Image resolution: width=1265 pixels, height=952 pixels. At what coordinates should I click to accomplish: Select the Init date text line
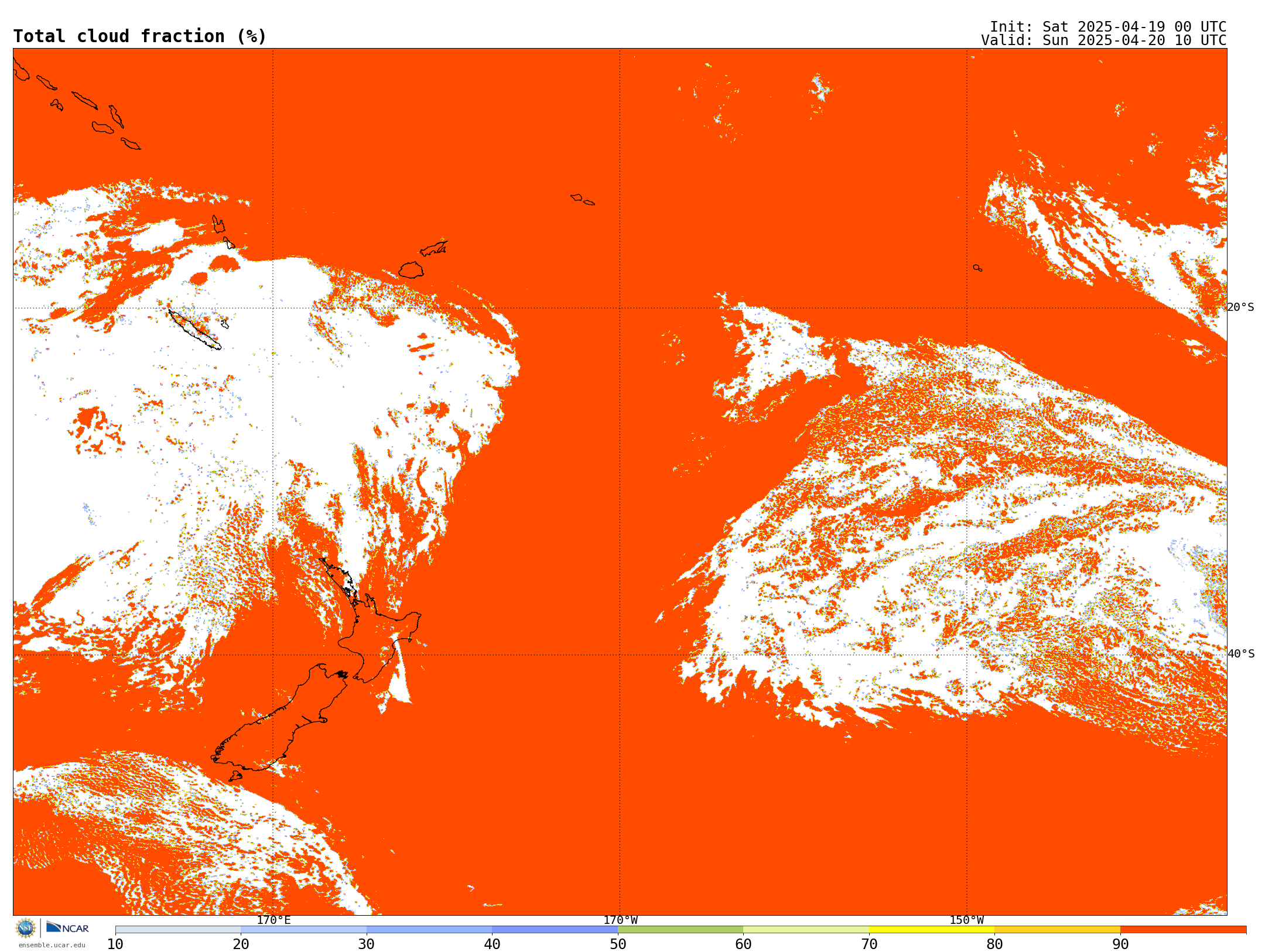pos(1107,27)
